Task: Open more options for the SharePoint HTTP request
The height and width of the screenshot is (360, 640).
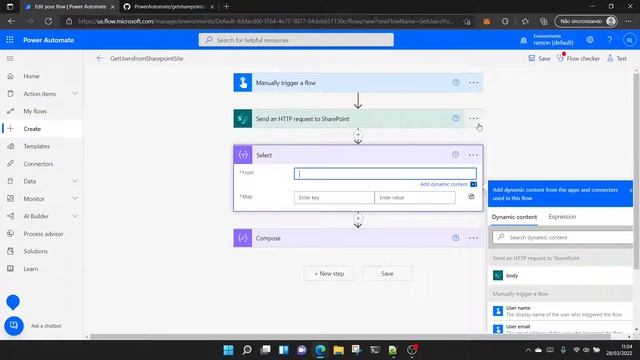Action: pyautogui.click(x=473, y=118)
